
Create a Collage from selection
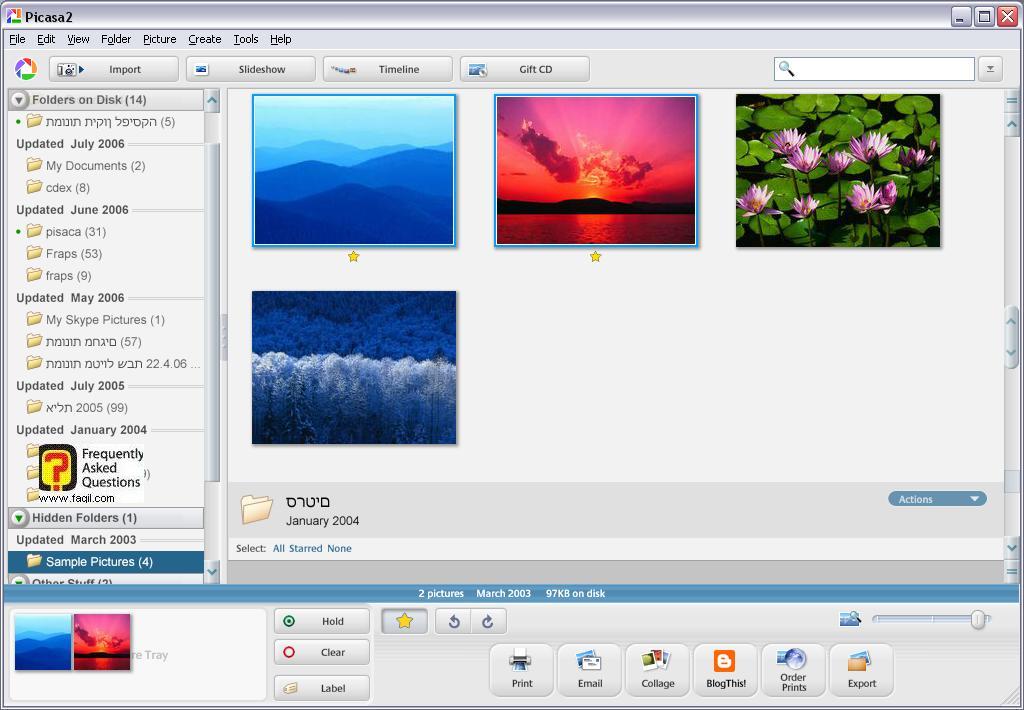click(x=657, y=669)
